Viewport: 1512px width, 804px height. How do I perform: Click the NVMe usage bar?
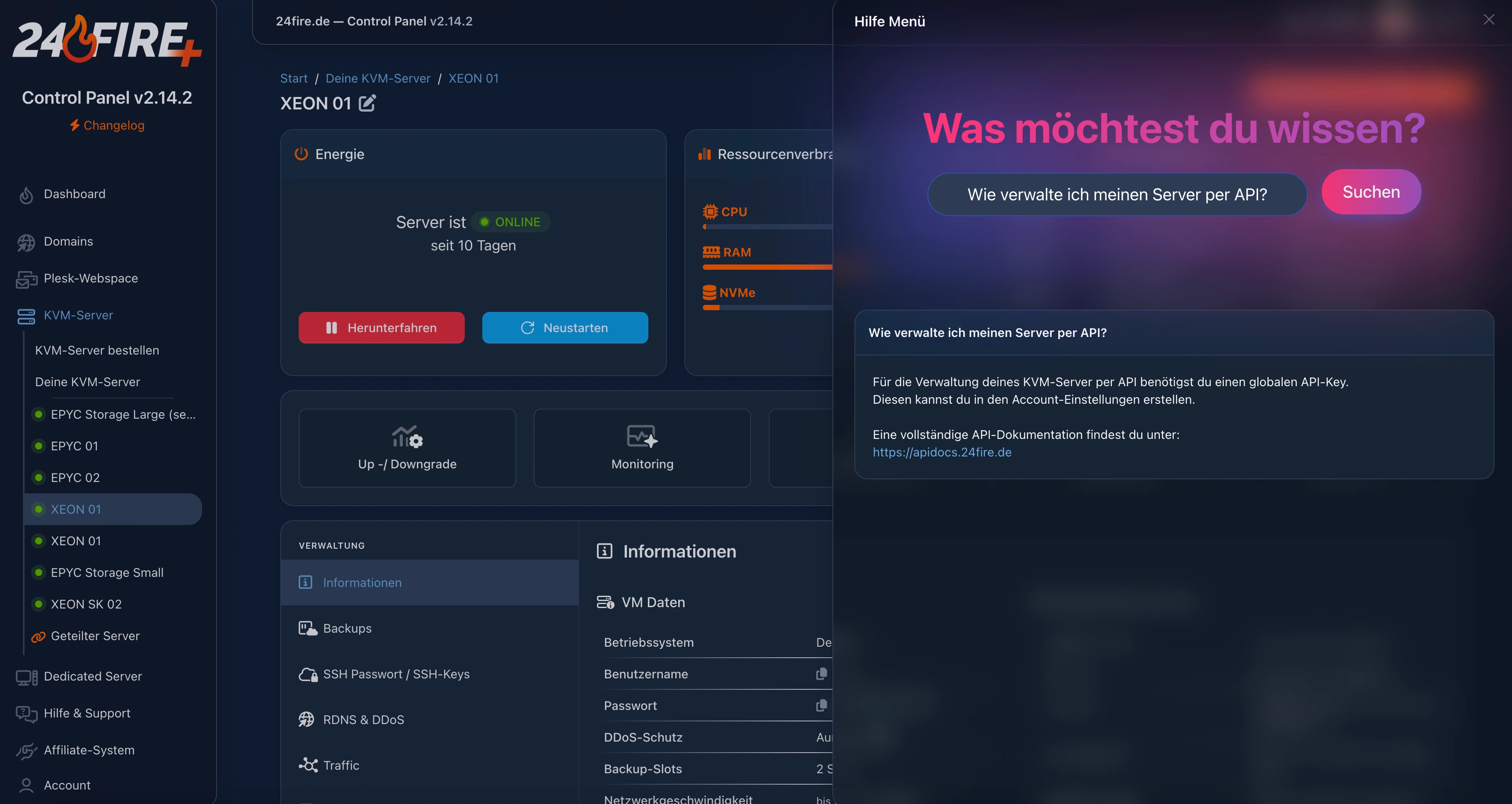coord(768,308)
